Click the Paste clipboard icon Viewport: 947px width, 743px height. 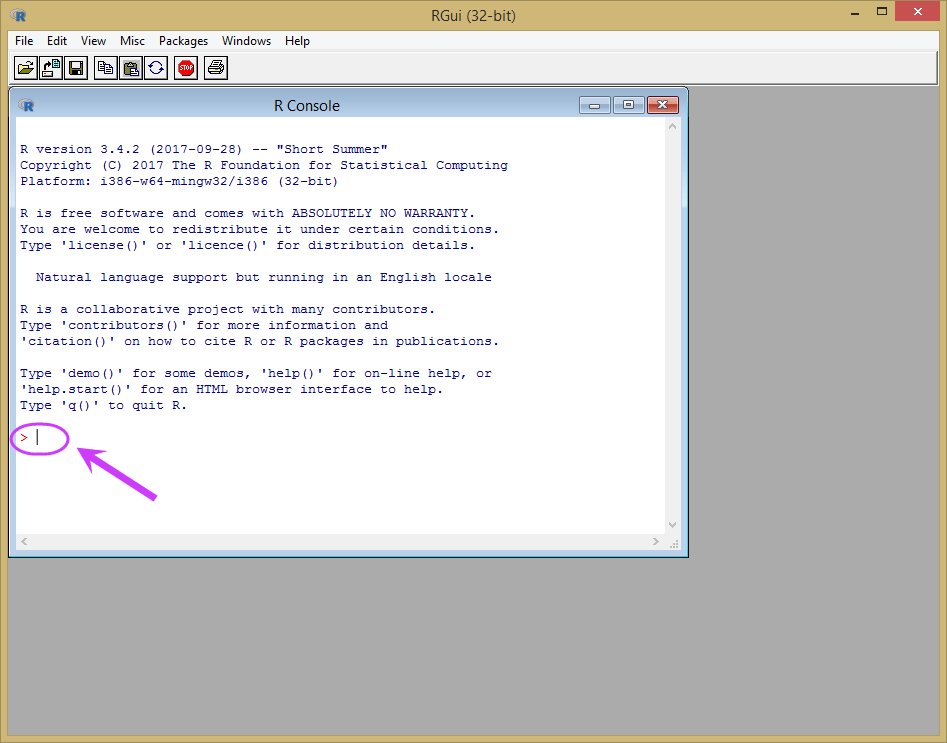(x=131, y=68)
